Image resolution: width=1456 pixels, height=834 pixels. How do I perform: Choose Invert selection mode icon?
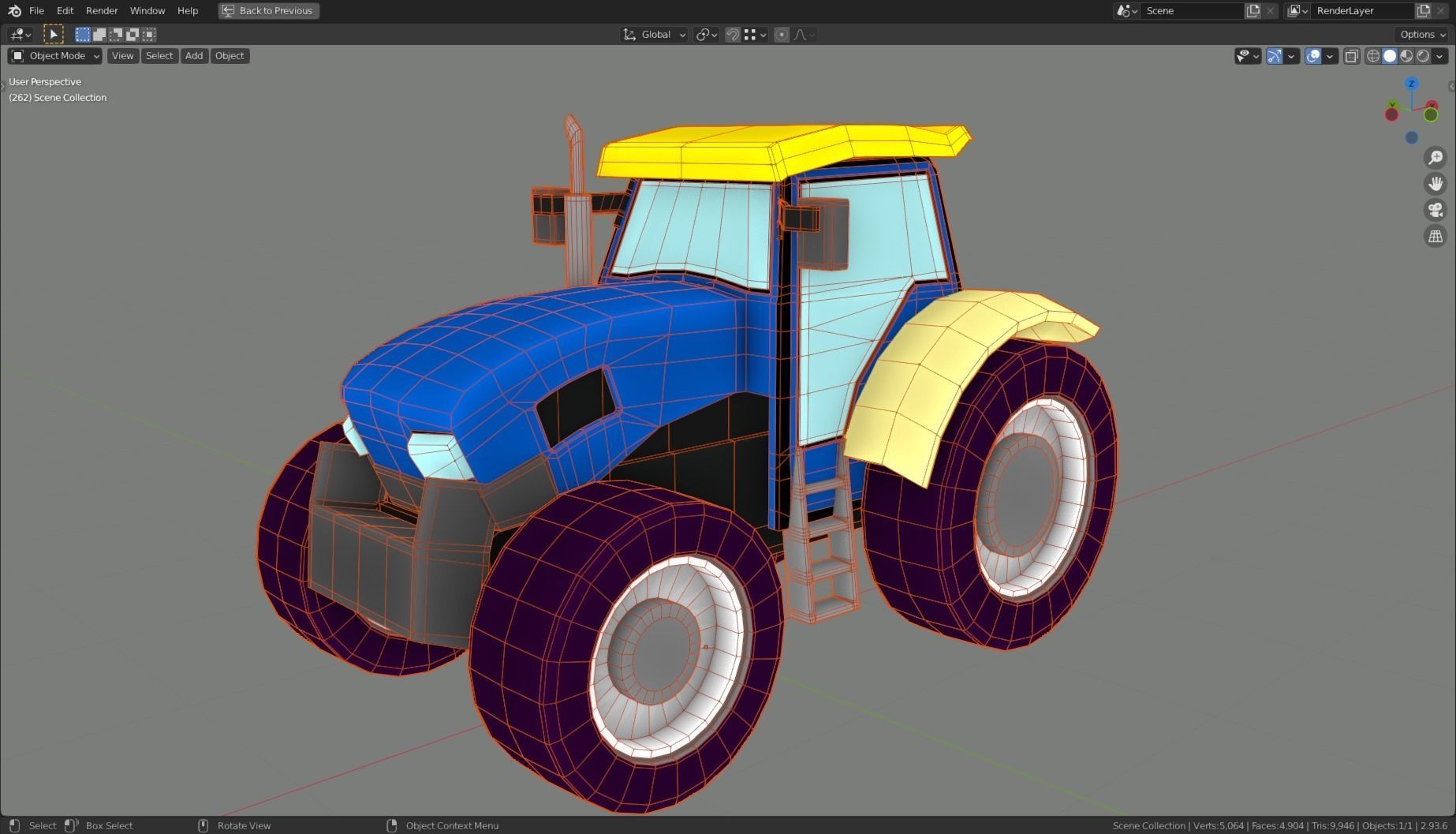pyautogui.click(x=133, y=34)
